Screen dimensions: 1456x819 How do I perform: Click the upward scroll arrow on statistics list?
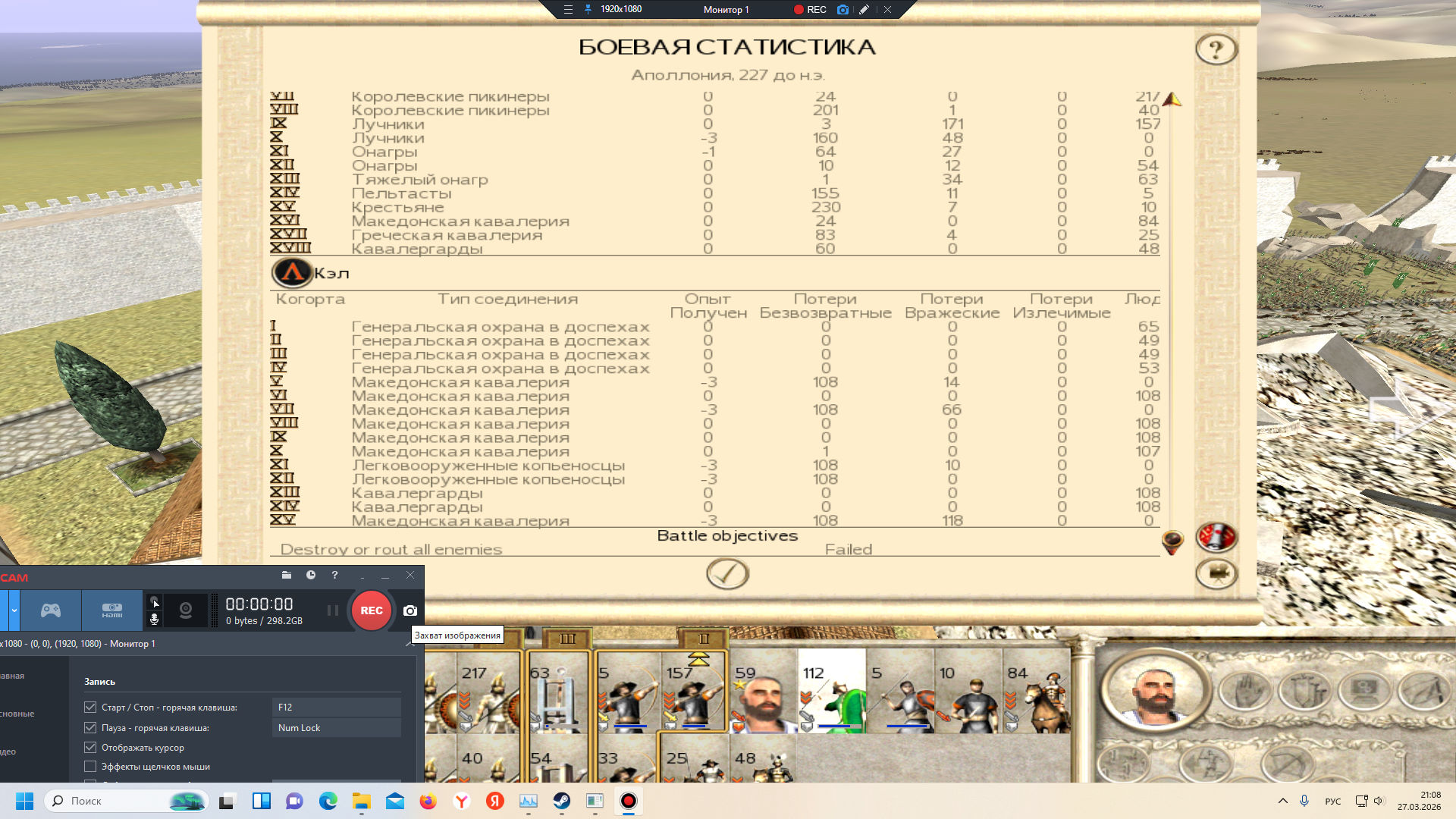(1172, 99)
